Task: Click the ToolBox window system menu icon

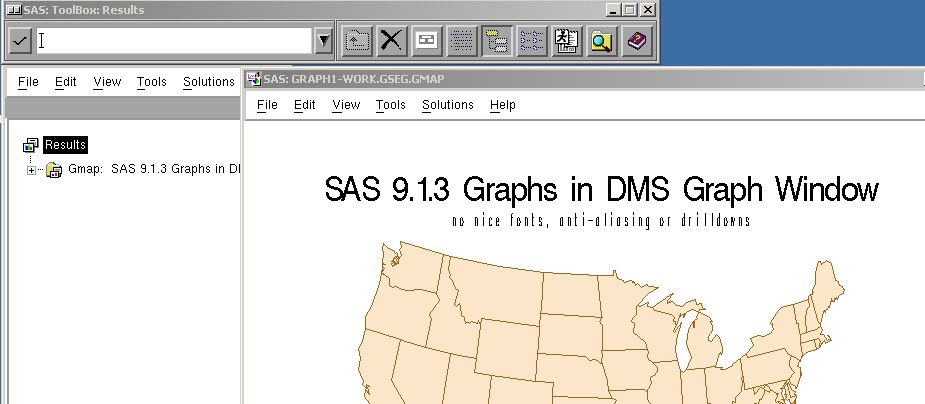Action: coord(13,10)
